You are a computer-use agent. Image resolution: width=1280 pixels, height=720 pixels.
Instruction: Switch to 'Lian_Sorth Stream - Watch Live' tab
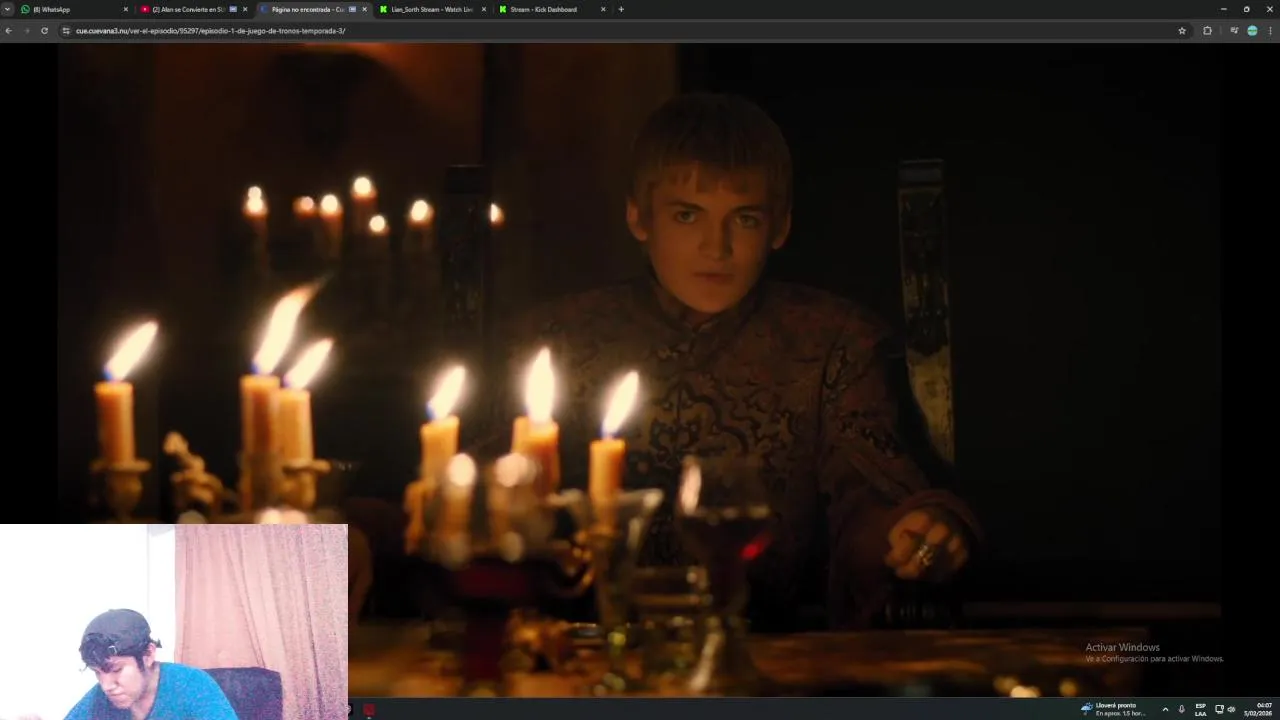[431, 9]
